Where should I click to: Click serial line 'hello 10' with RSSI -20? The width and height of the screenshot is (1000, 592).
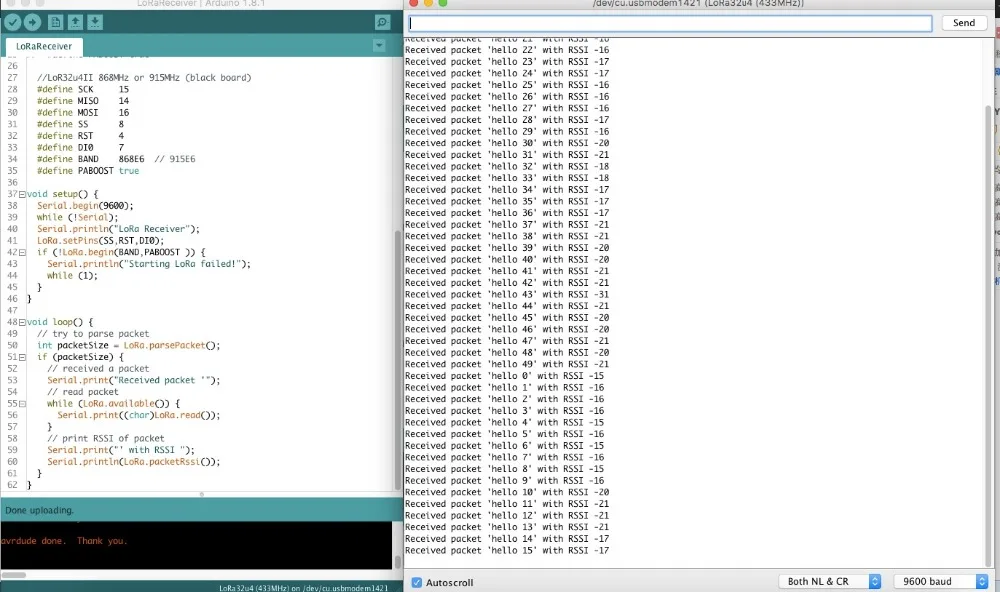pos(507,492)
